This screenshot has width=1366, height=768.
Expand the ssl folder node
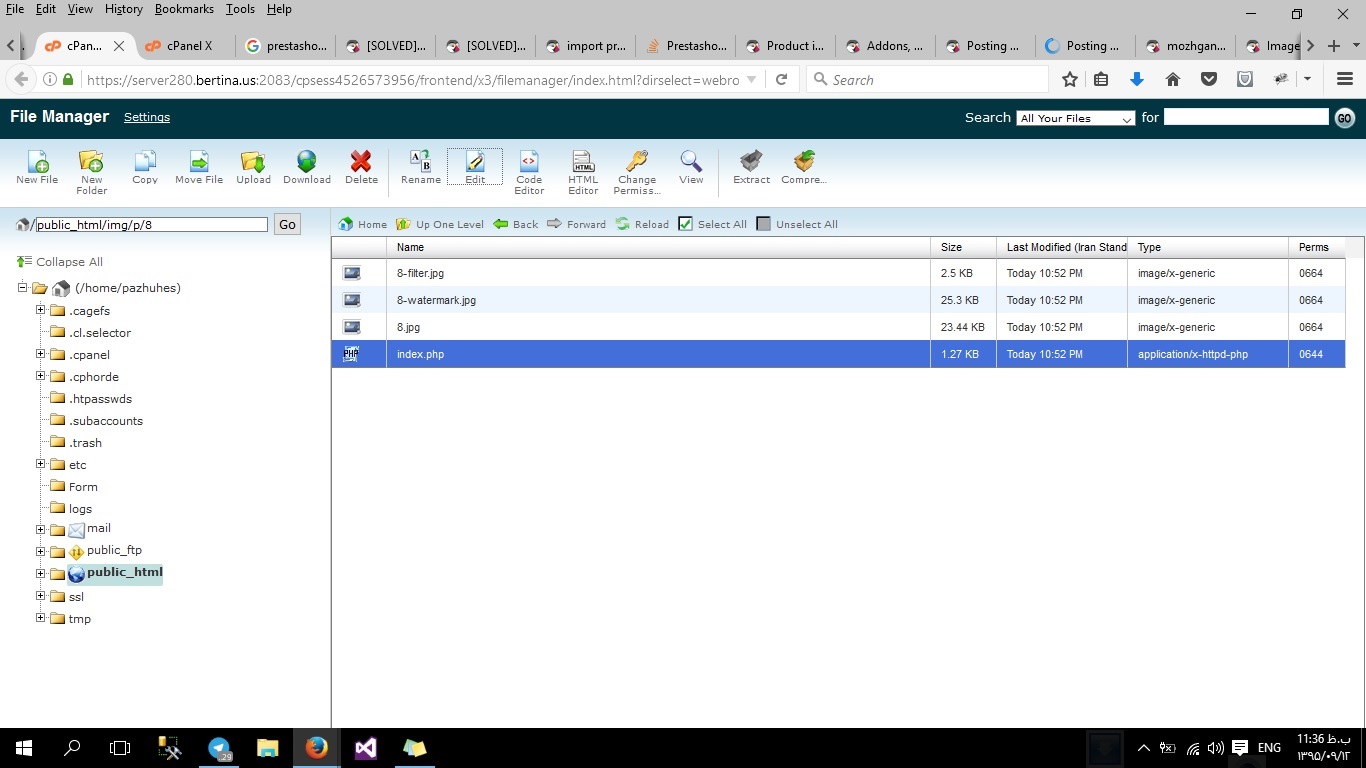pos(41,596)
